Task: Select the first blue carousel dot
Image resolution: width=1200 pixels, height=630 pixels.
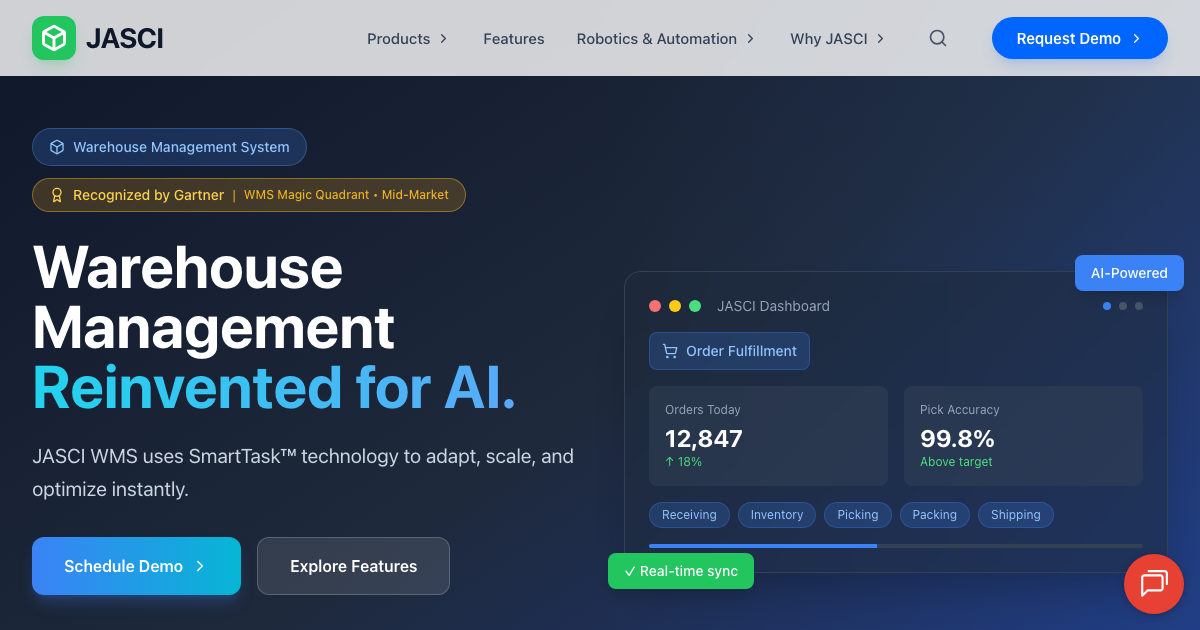Action: pyautogui.click(x=1107, y=306)
